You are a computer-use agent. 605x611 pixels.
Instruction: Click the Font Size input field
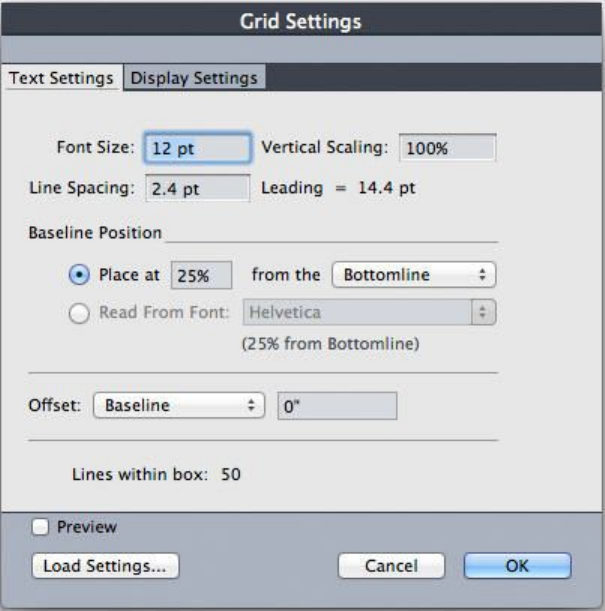point(198,148)
